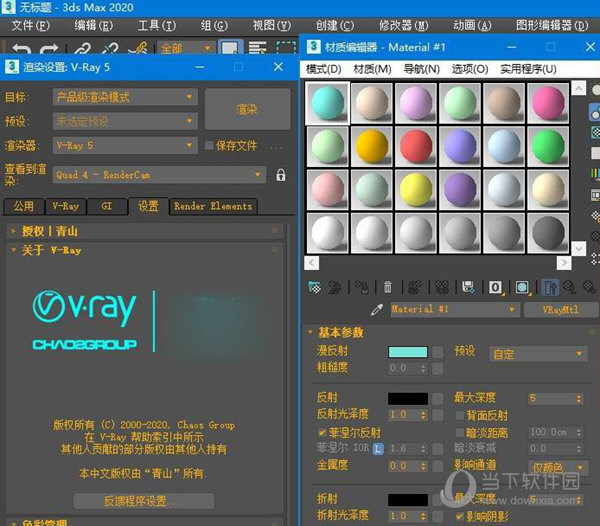600x526 pixels.
Task: Pick material from object with eyedropper icon
Action: point(377,309)
